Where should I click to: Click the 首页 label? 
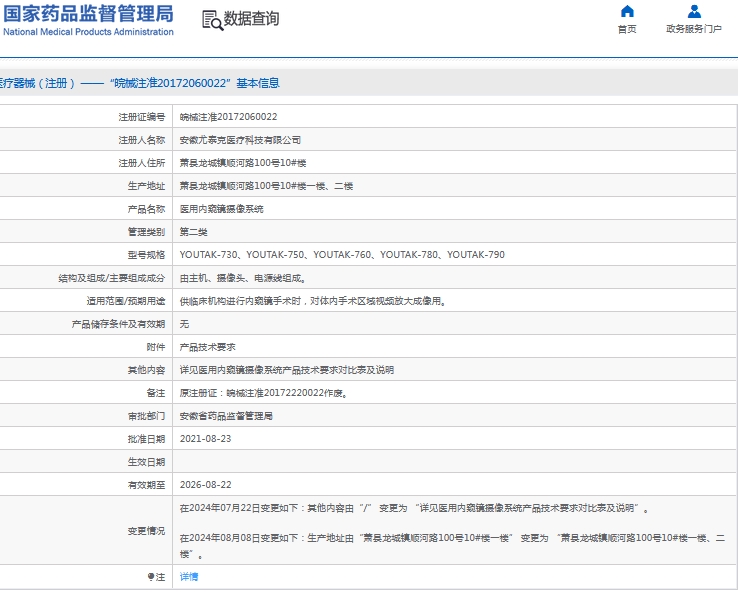tap(627, 29)
